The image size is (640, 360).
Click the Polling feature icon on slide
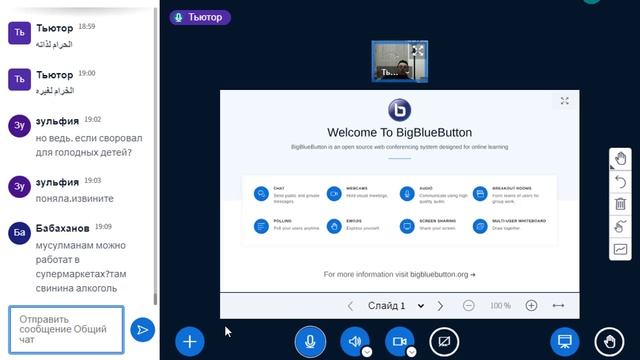coord(261,226)
